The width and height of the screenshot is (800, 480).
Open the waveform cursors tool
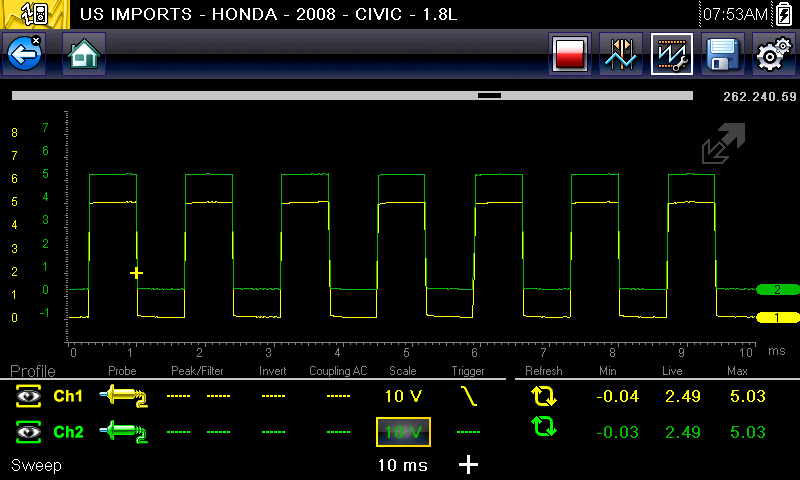click(x=620, y=55)
